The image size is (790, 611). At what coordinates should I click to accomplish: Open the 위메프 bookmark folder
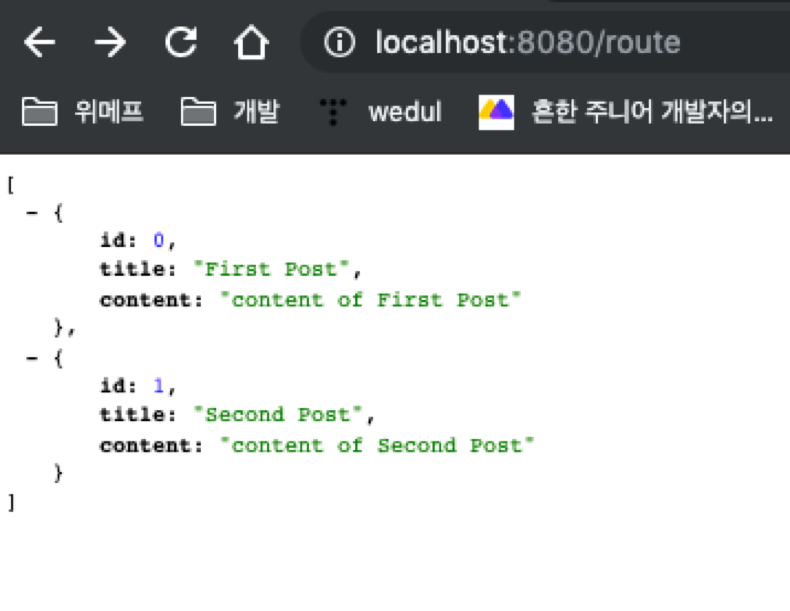pyautogui.click(x=83, y=111)
